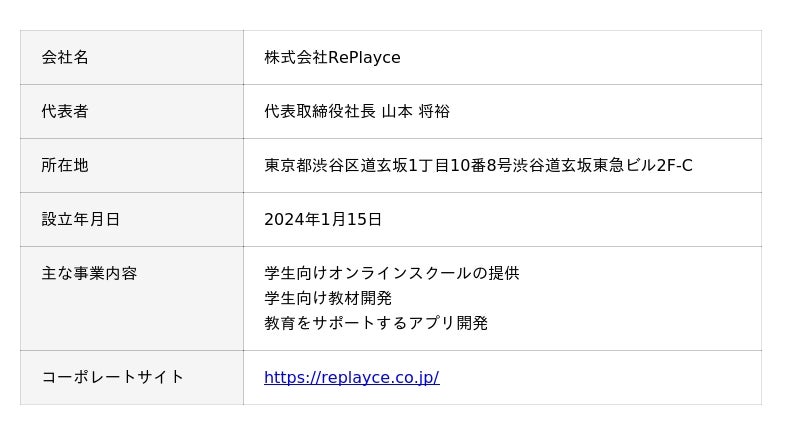Click the 代表取締役社長 title text
The image size is (800, 435).
pyautogui.click(x=320, y=111)
